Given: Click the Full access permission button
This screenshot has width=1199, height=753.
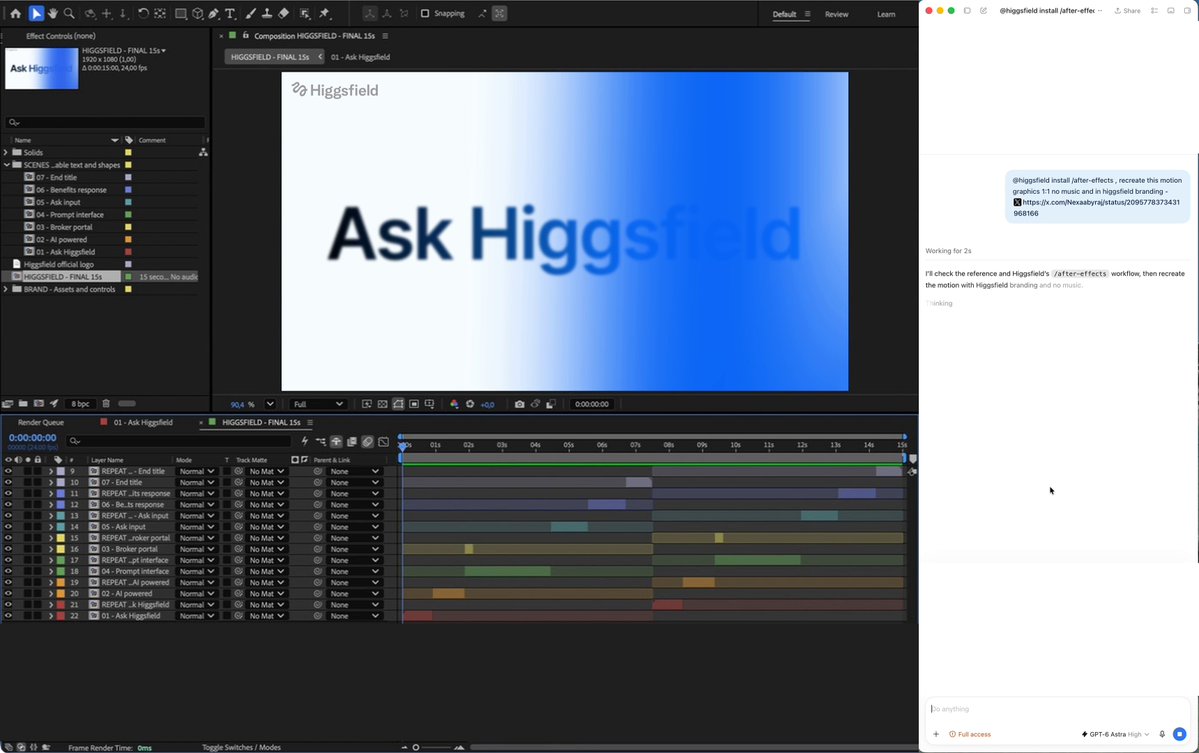Looking at the screenshot, I should coord(970,735).
